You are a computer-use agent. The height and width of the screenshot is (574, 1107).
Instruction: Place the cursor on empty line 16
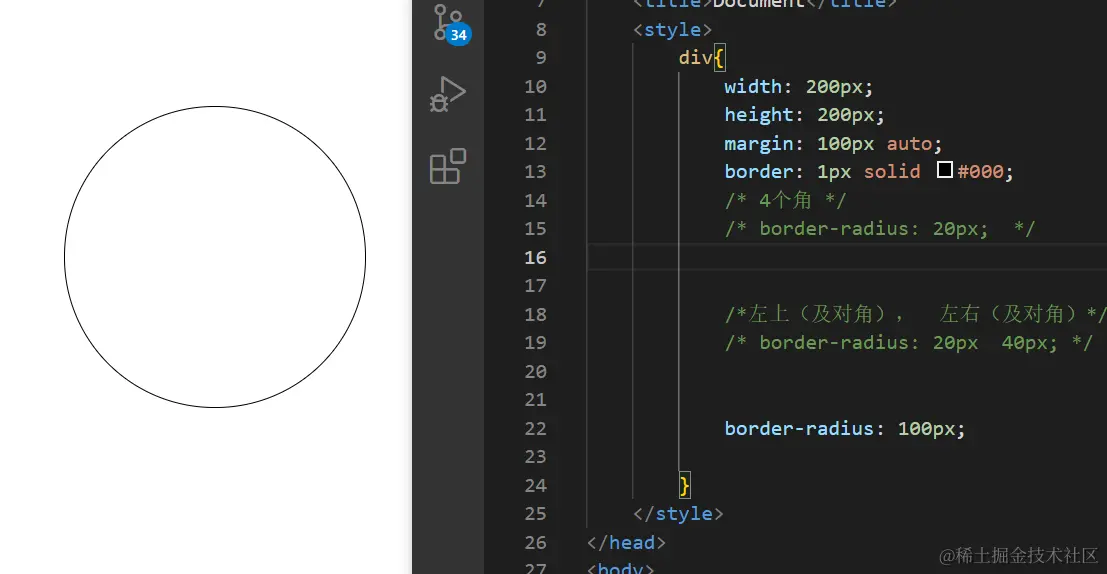[847, 258]
